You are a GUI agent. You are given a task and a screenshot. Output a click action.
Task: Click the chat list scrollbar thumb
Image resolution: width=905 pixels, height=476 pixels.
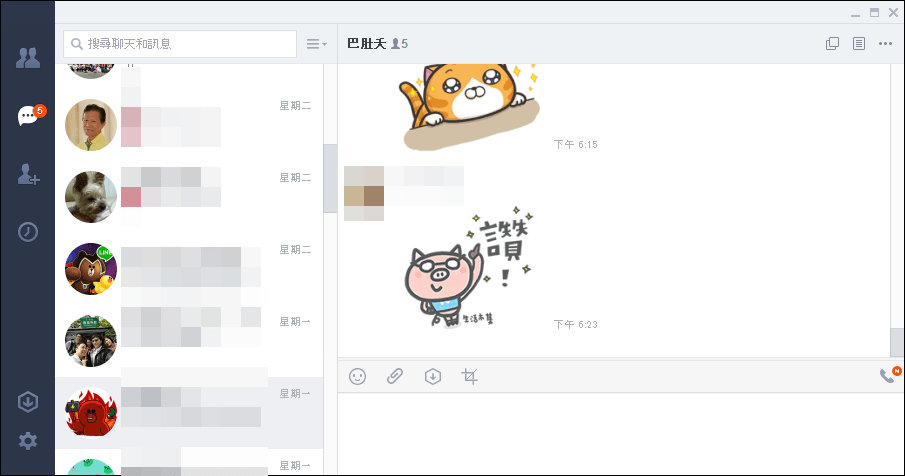330,179
